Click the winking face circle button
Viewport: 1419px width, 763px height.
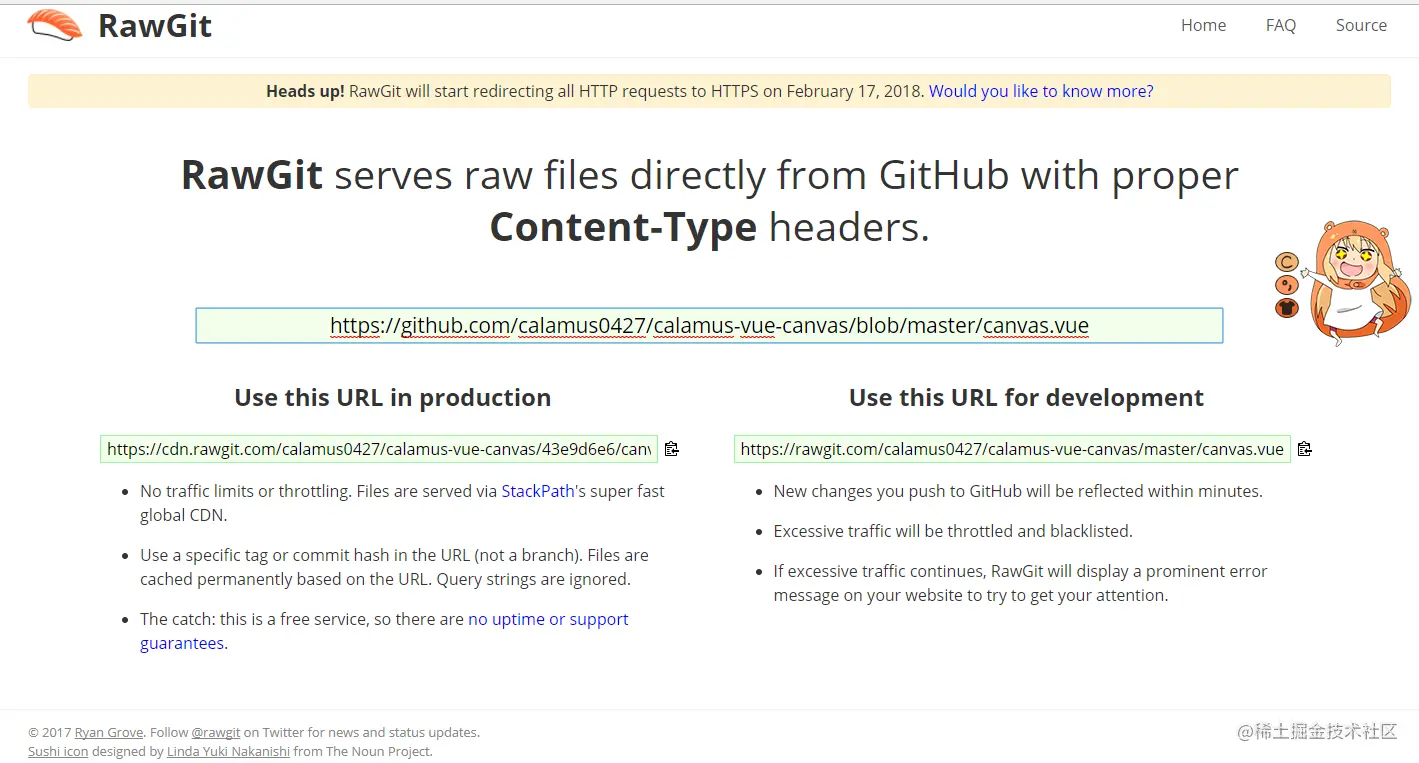[1287, 285]
